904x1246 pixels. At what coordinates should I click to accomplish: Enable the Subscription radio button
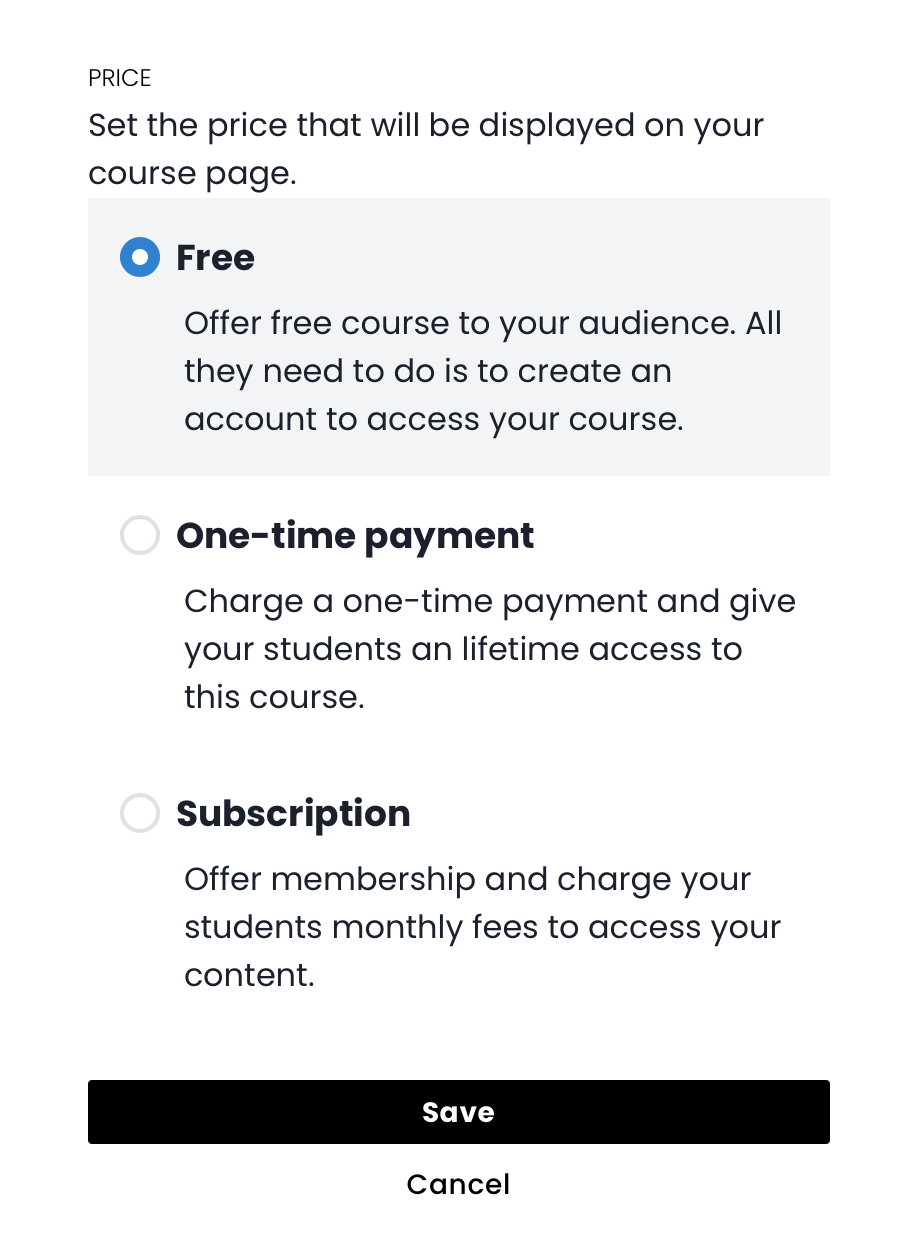point(140,814)
